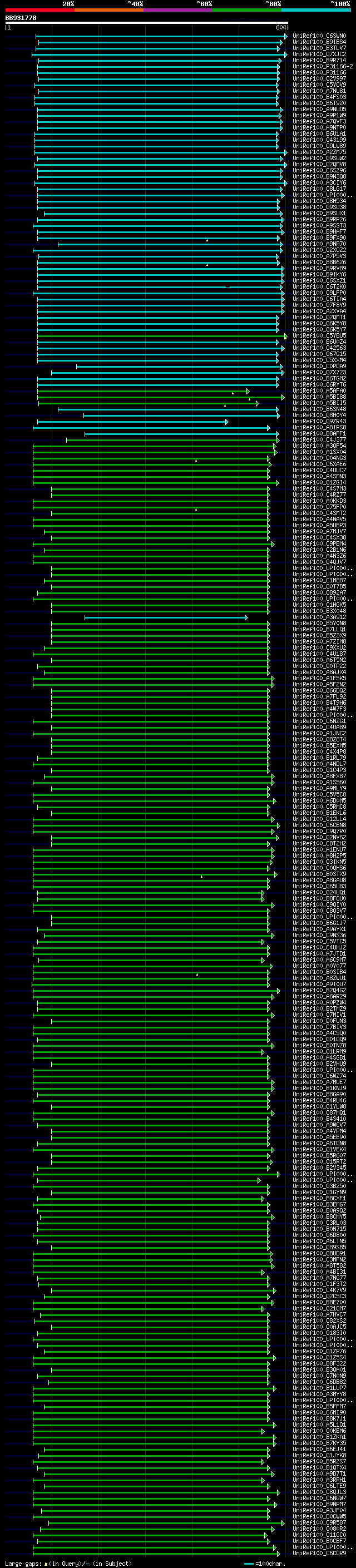This screenshot has width=356, height=1568.
Task: Click the UniRef100_B8B626 label
Action: tap(319, 263)
